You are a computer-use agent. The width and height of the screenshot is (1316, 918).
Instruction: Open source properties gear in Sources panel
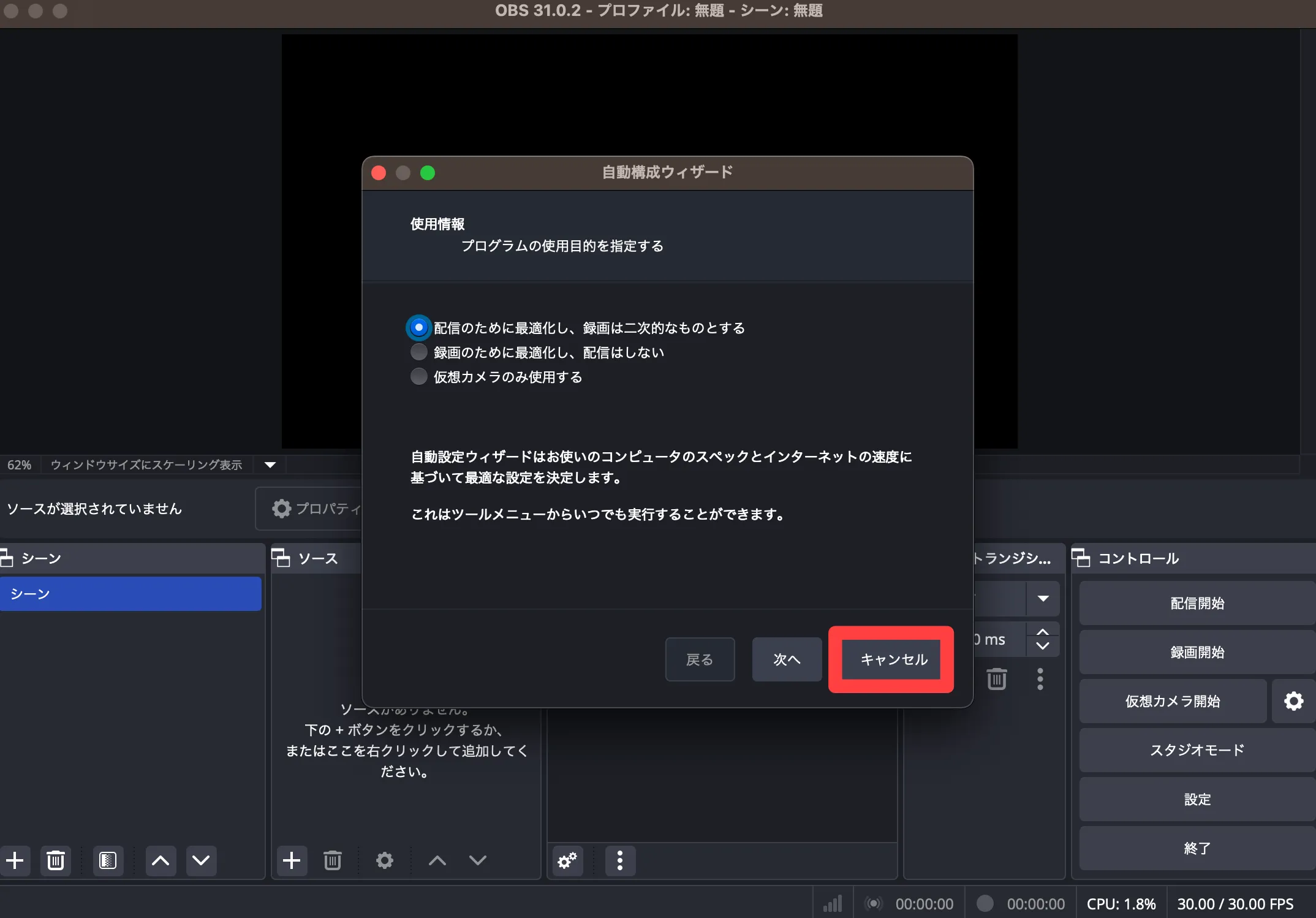coord(385,860)
